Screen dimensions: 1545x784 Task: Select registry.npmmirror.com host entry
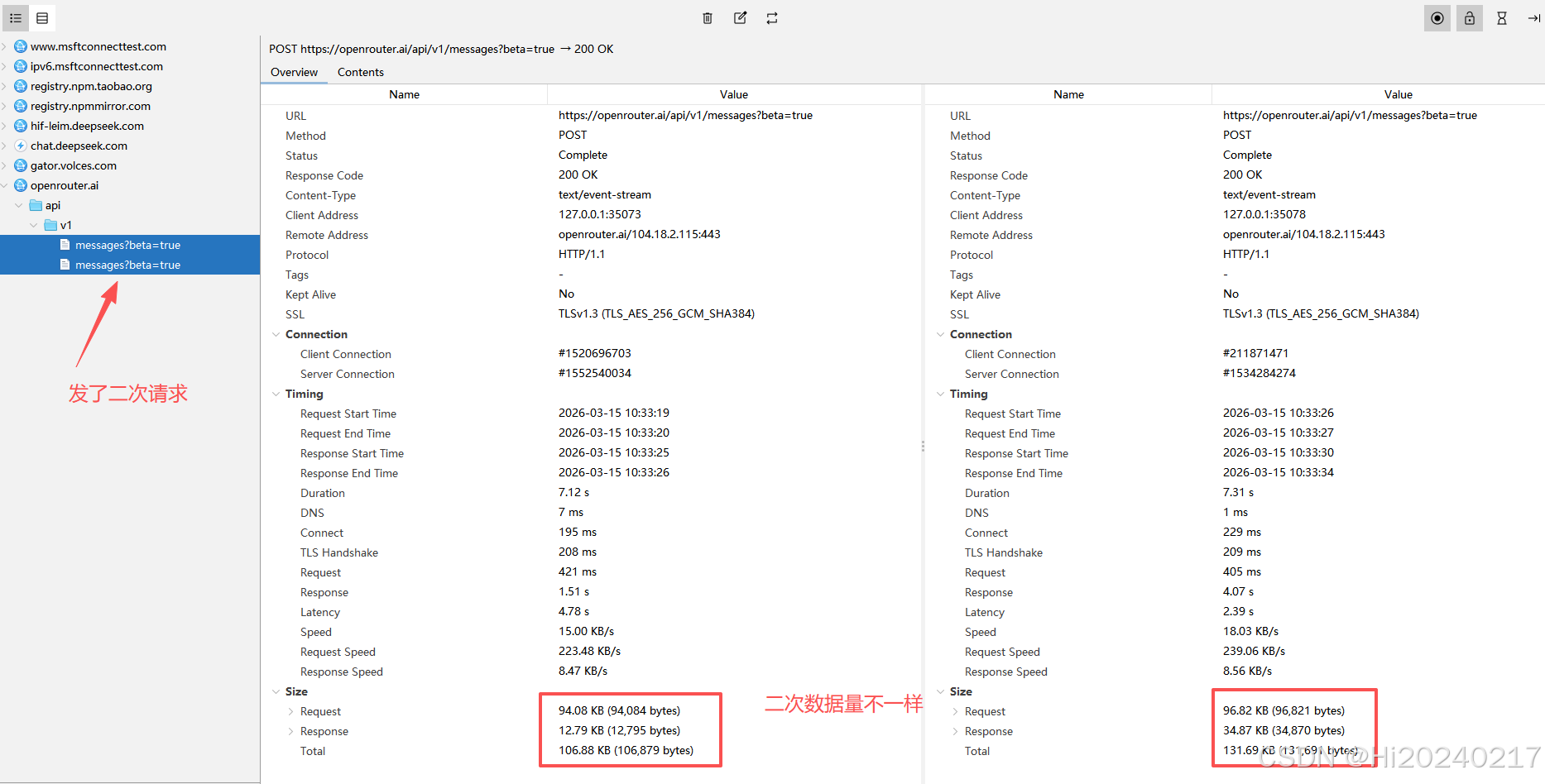[90, 106]
